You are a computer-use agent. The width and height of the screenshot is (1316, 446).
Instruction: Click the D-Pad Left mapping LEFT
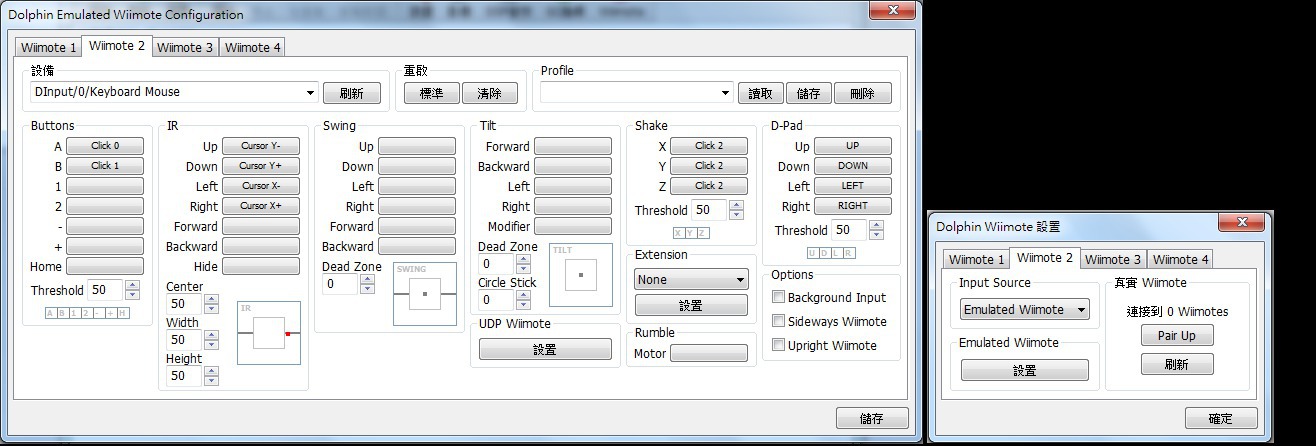click(853, 186)
